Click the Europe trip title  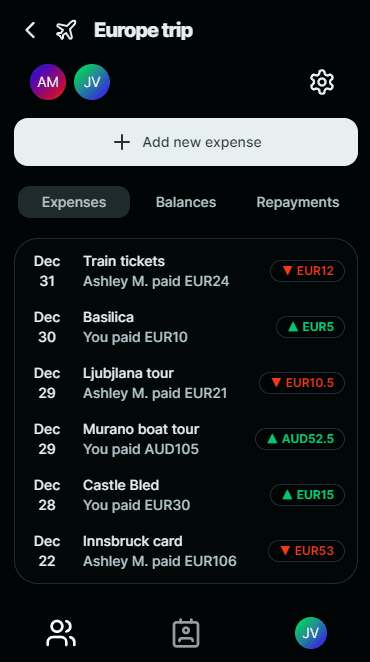click(143, 30)
